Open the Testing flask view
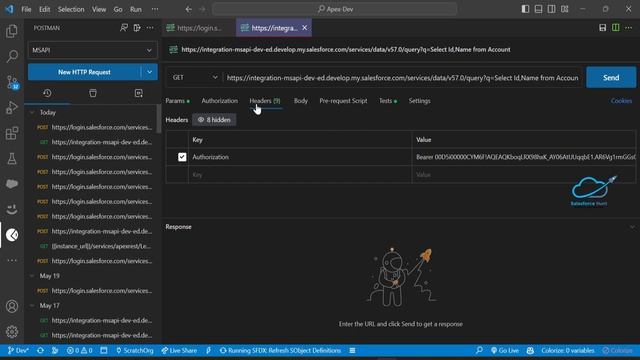This screenshot has width=640, height=360. point(12,159)
